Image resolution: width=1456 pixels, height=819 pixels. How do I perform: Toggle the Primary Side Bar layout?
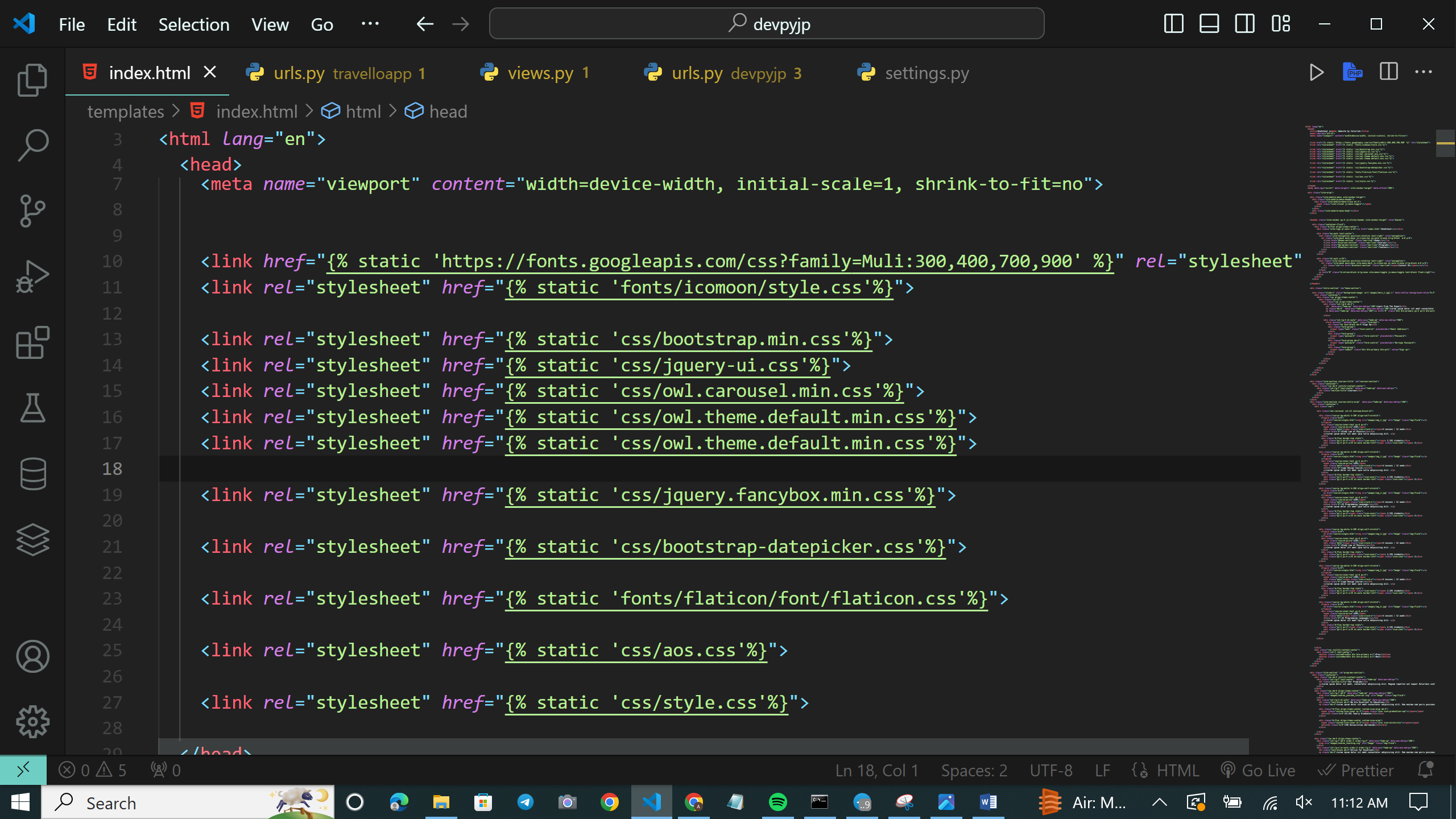(x=1173, y=24)
